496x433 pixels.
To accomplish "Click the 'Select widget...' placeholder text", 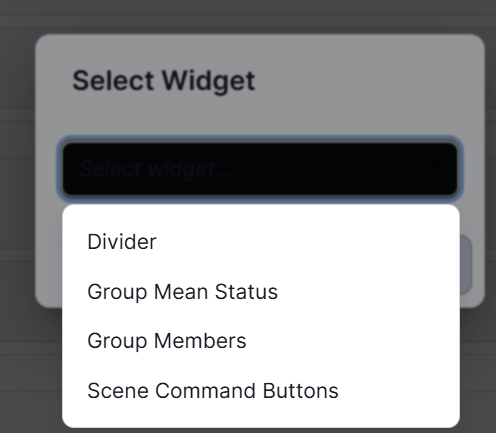I will click(155, 169).
